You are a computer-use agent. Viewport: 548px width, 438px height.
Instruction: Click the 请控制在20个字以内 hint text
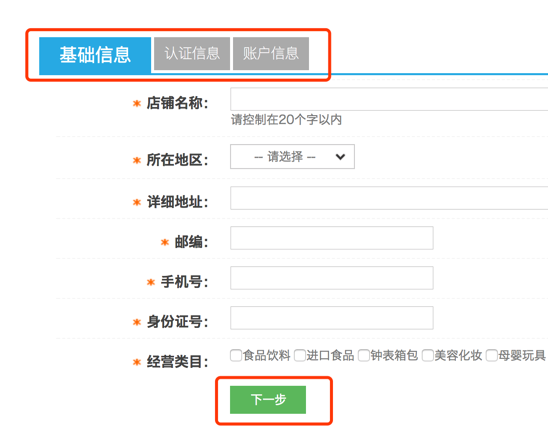(286, 120)
